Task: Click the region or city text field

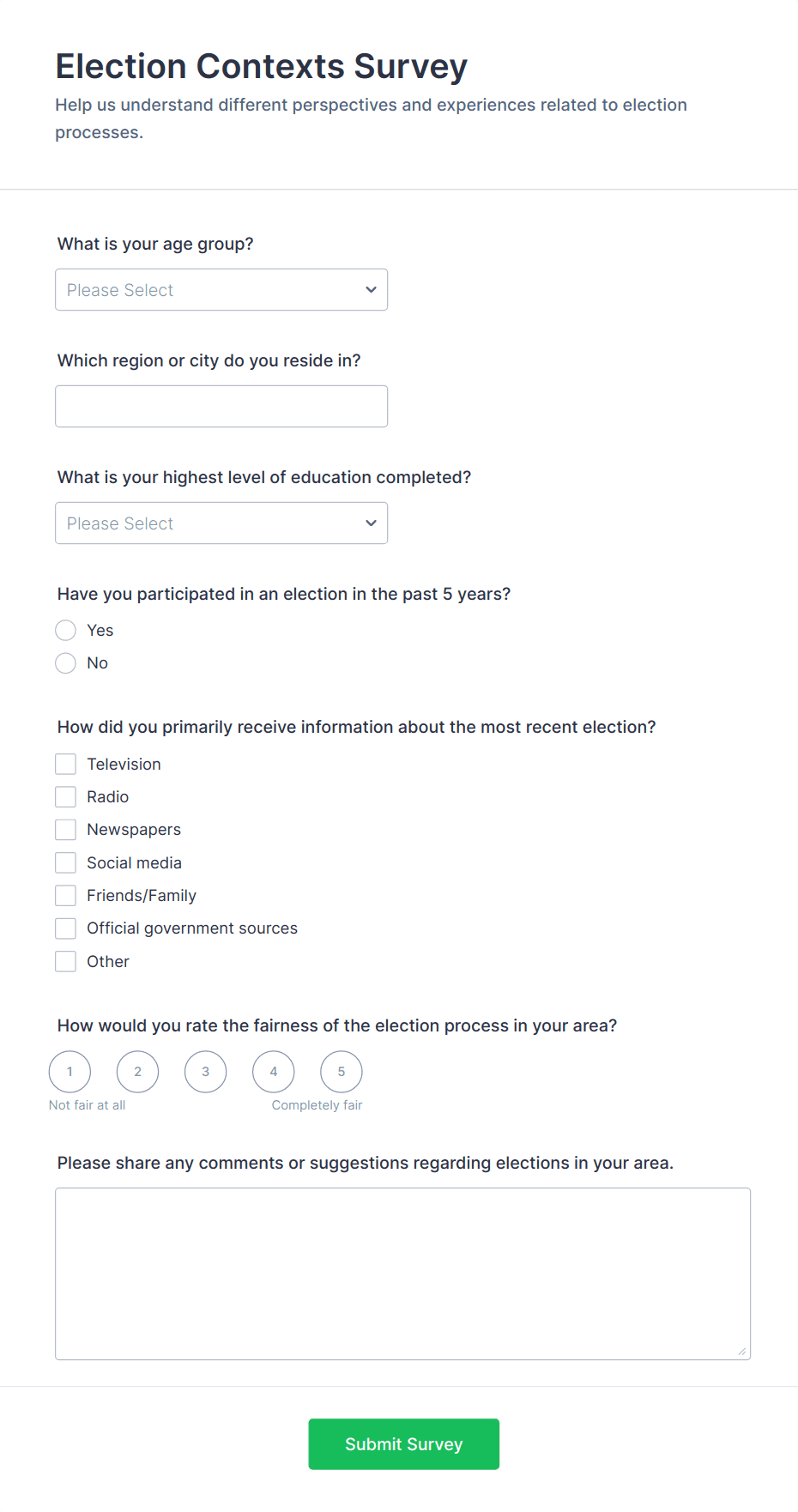Action: [221, 407]
